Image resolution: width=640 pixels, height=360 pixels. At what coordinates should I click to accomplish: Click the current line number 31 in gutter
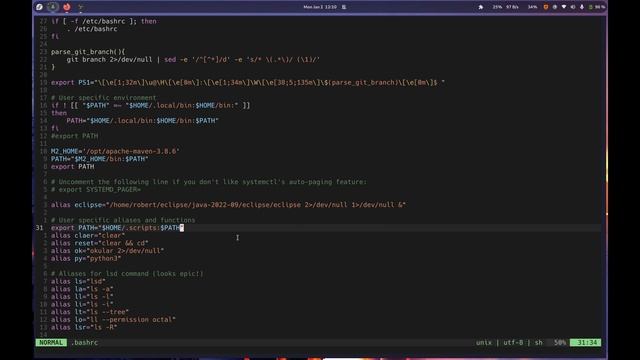(x=40, y=228)
